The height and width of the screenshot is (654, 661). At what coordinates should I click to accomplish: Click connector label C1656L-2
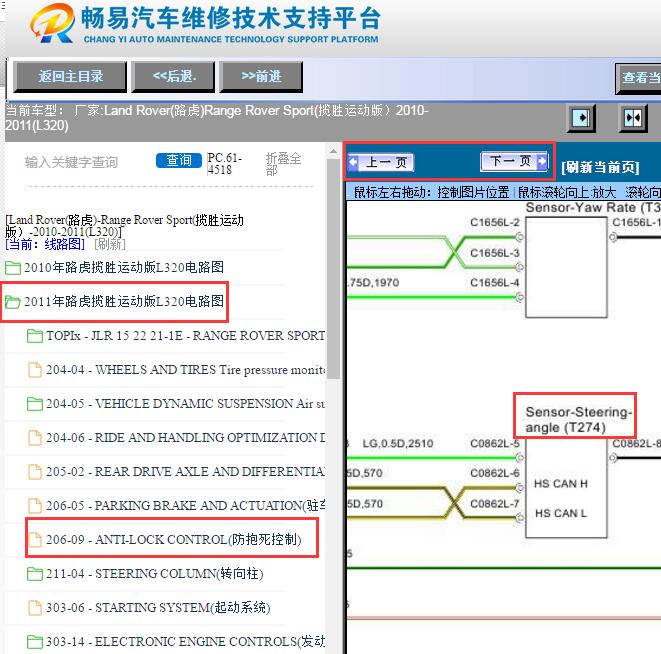(494, 222)
